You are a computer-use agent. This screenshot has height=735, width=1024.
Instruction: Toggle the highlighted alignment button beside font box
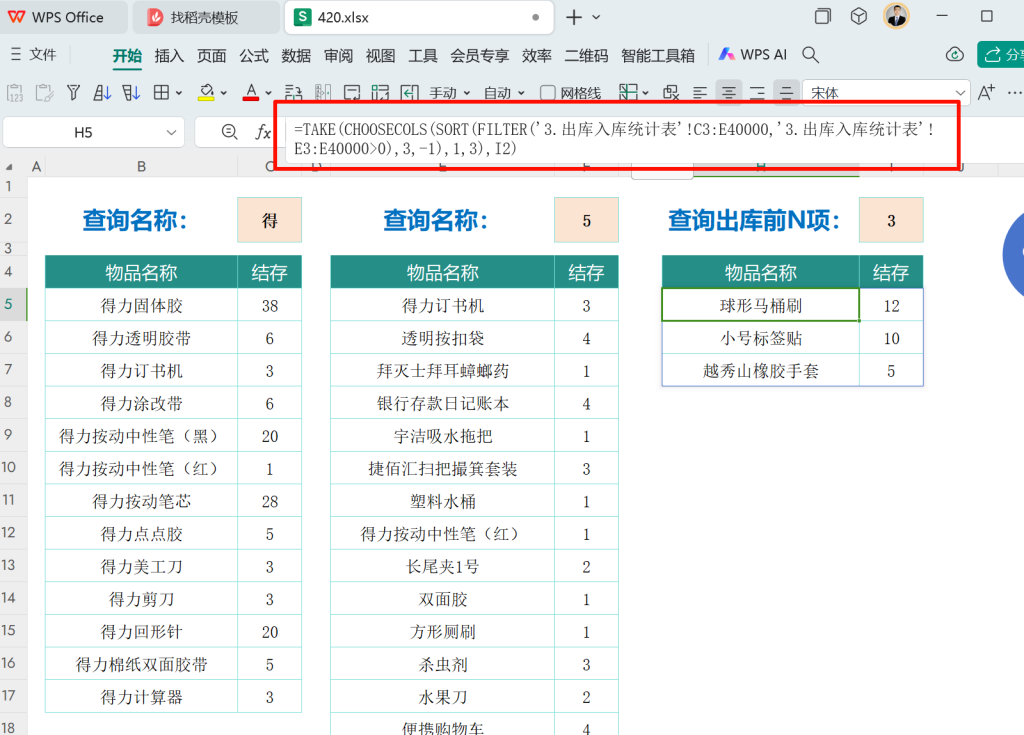click(x=786, y=93)
